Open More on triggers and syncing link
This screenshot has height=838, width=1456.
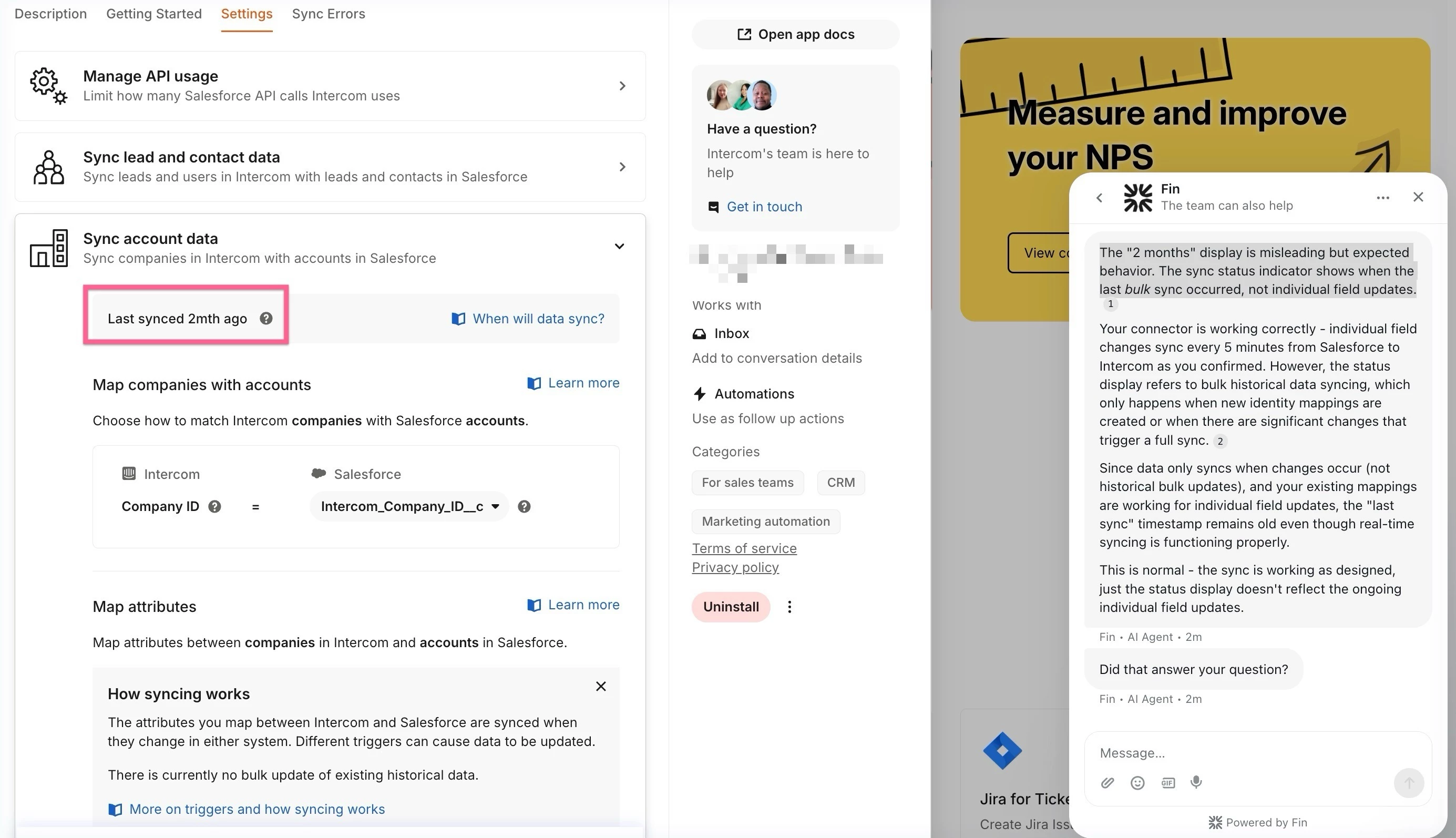coord(246,809)
